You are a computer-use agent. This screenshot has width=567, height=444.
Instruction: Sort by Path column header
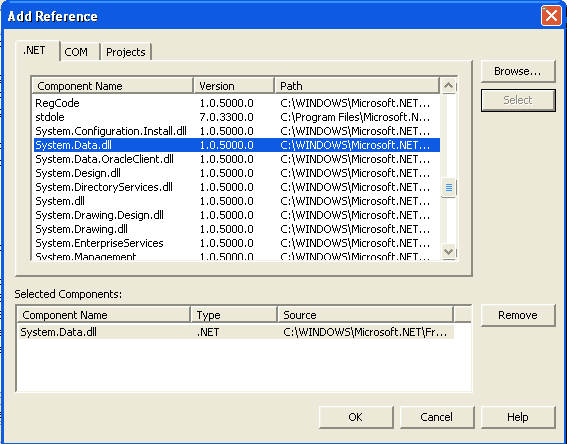(x=357, y=86)
